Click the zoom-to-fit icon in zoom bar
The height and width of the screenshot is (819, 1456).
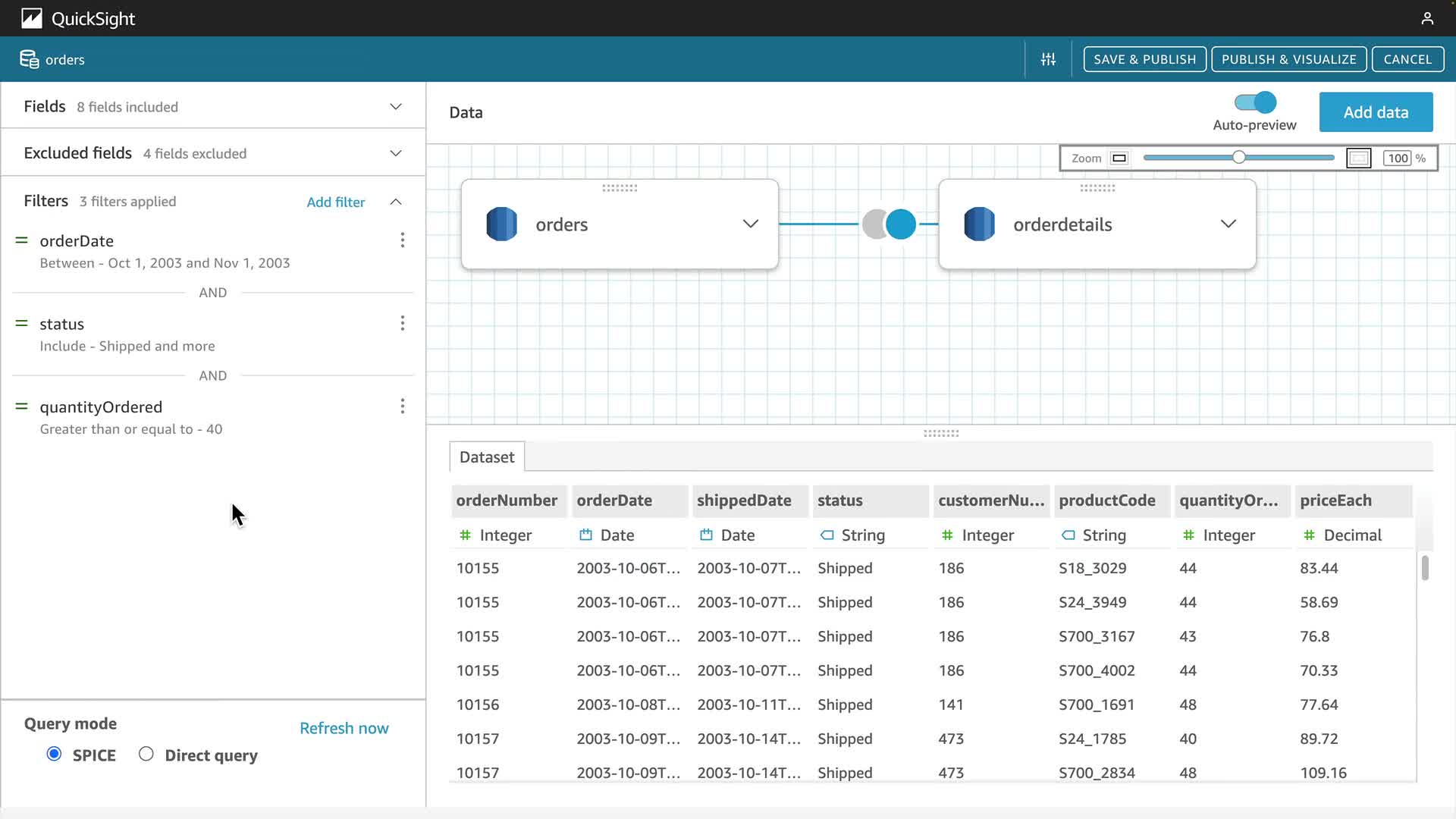(1358, 158)
